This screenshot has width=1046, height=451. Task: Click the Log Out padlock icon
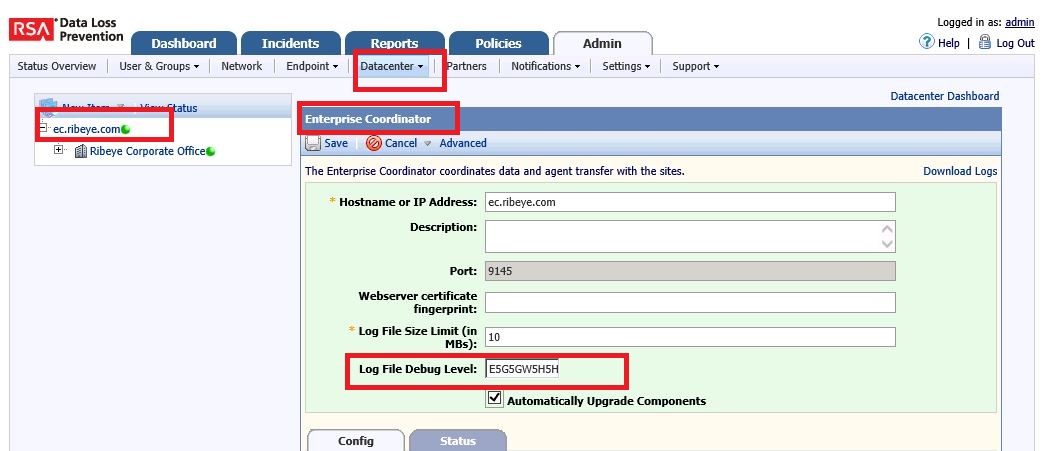[985, 43]
